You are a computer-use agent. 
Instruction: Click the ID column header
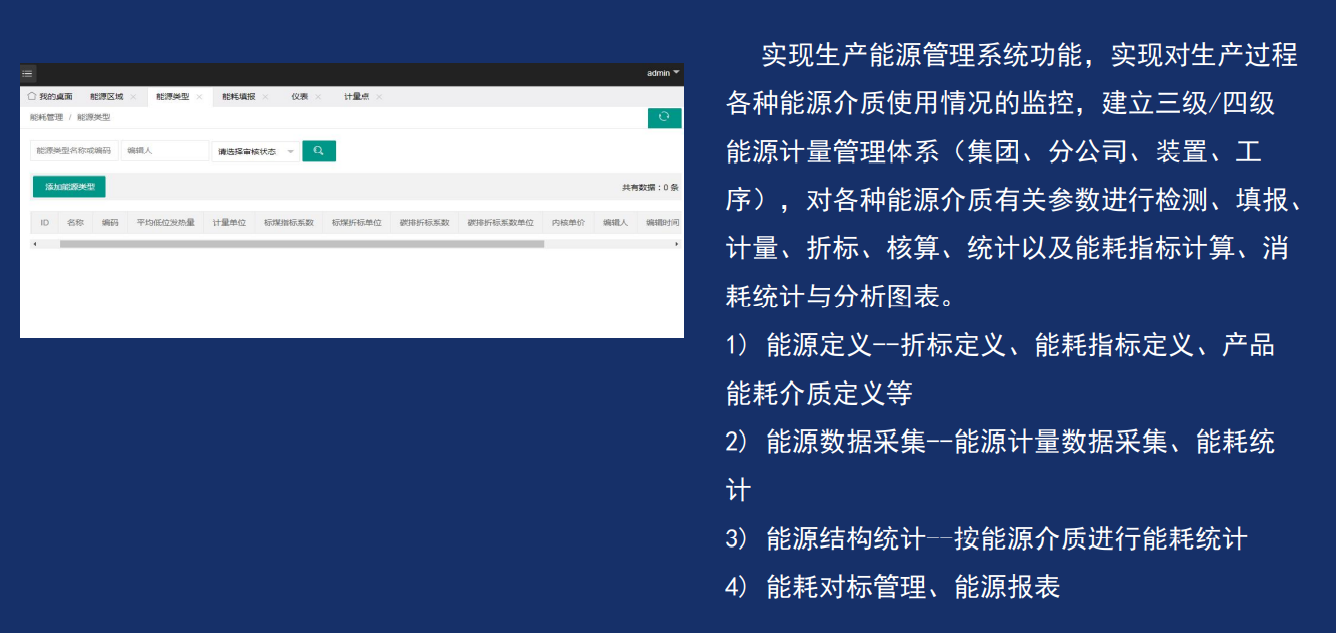pyautogui.click(x=44, y=223)
